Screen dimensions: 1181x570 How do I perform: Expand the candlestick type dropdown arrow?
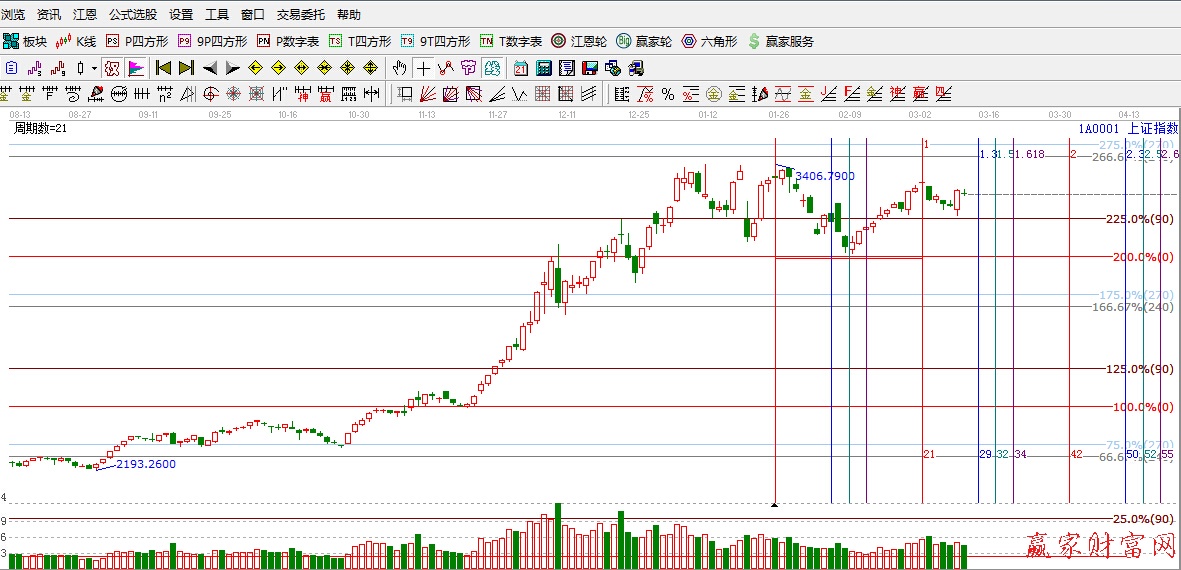pos(94,68)
